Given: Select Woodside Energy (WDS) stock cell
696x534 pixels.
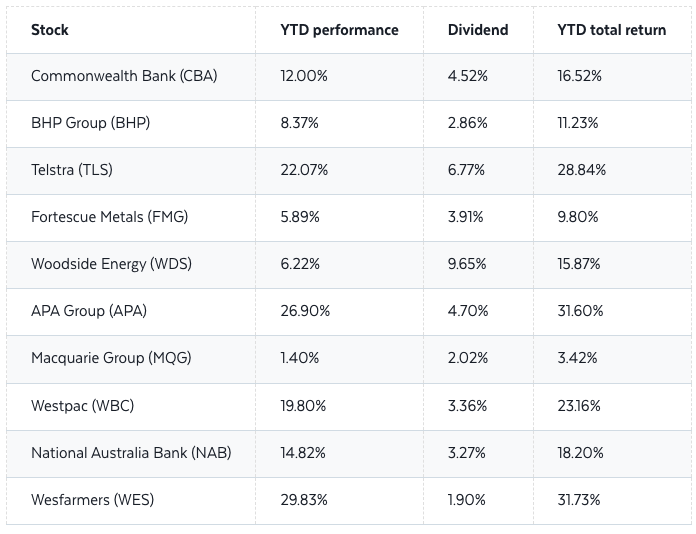Looking at the screenshot, I should [x=111, y=264].
